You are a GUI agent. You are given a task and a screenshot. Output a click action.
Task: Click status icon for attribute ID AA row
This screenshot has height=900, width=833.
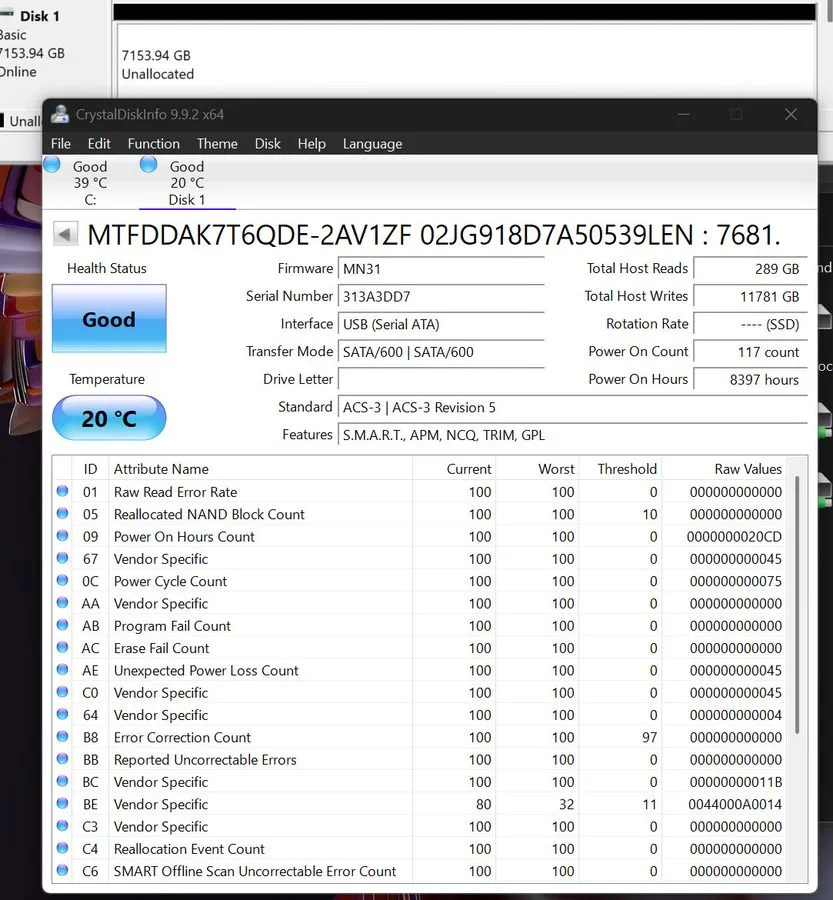click(x=63, y=603)
